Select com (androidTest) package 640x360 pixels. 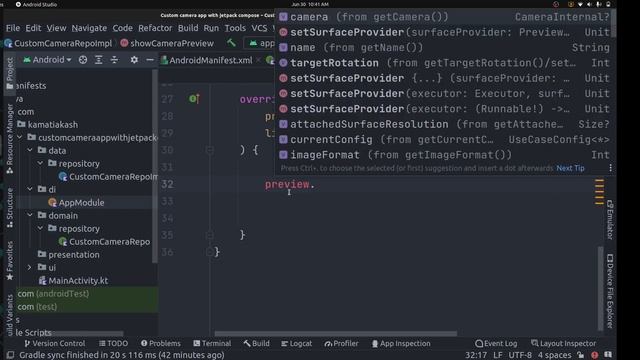point(53,294)
